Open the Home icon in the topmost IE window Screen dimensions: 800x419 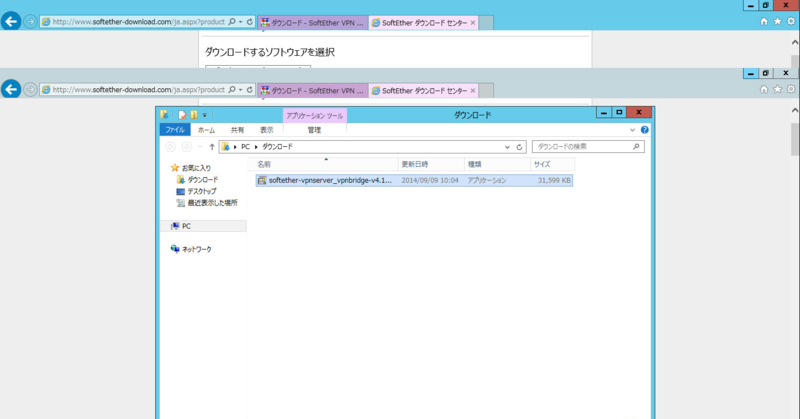[764, 21]
